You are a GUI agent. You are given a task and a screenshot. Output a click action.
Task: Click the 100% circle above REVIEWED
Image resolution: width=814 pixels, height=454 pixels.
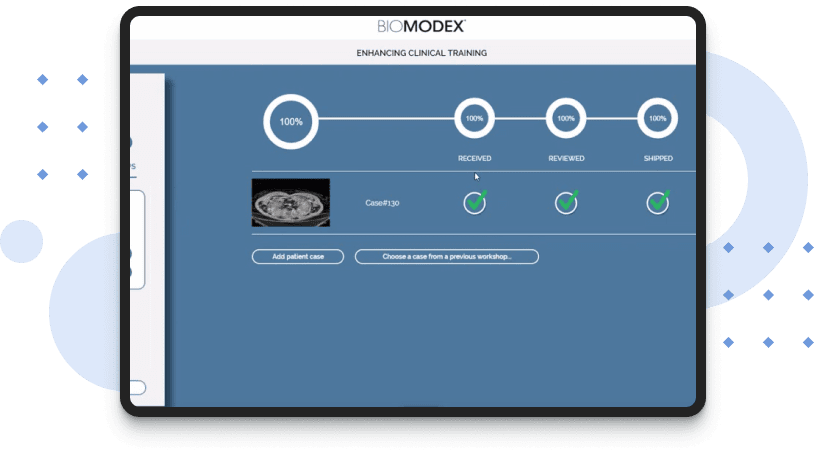[x=566, y=118]
